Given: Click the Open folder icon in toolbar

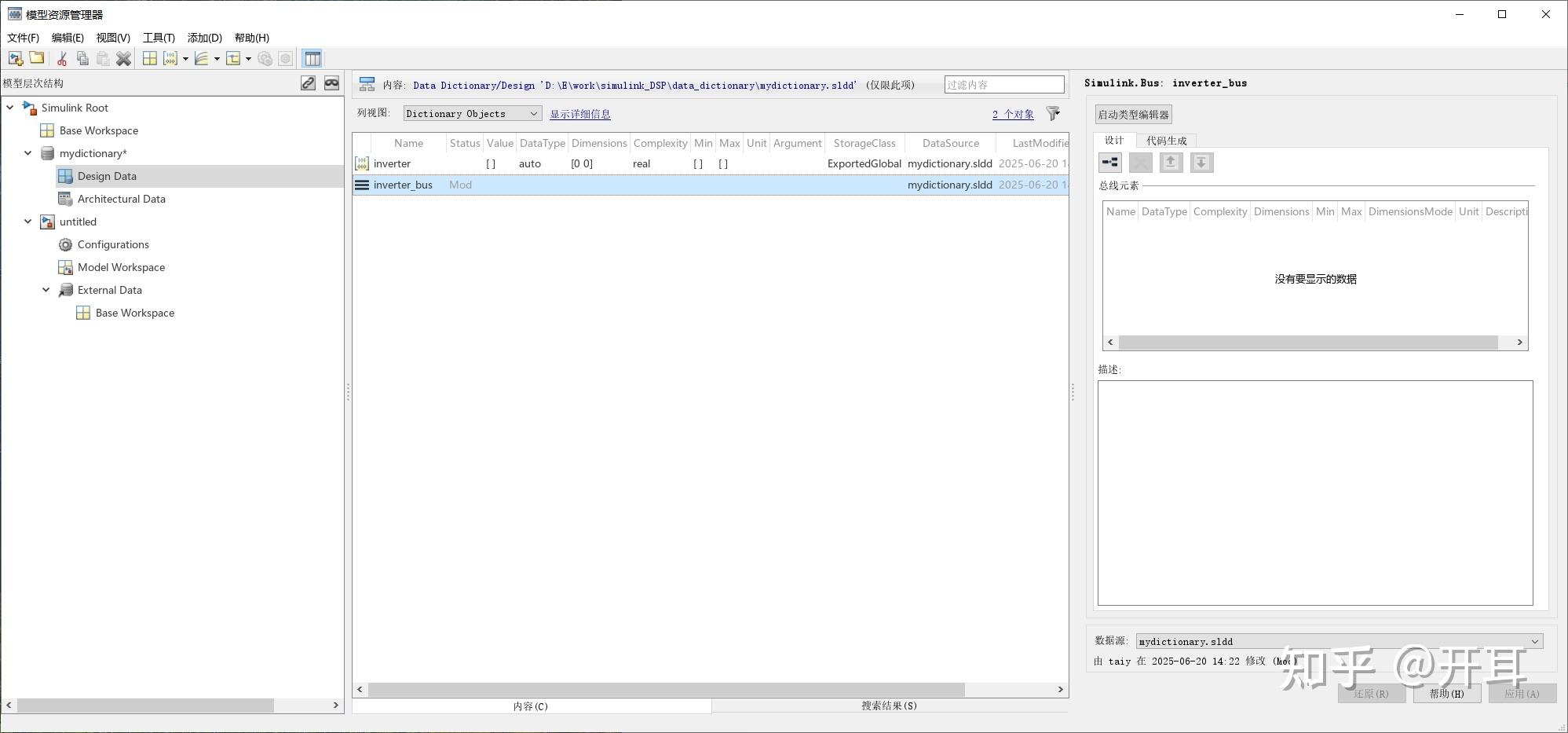Looking at the screenshot, I should click(36, 58).
